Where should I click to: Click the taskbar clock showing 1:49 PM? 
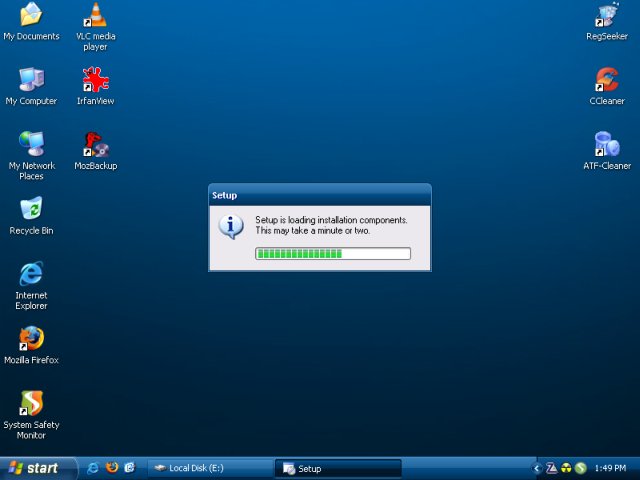[610, 468]
